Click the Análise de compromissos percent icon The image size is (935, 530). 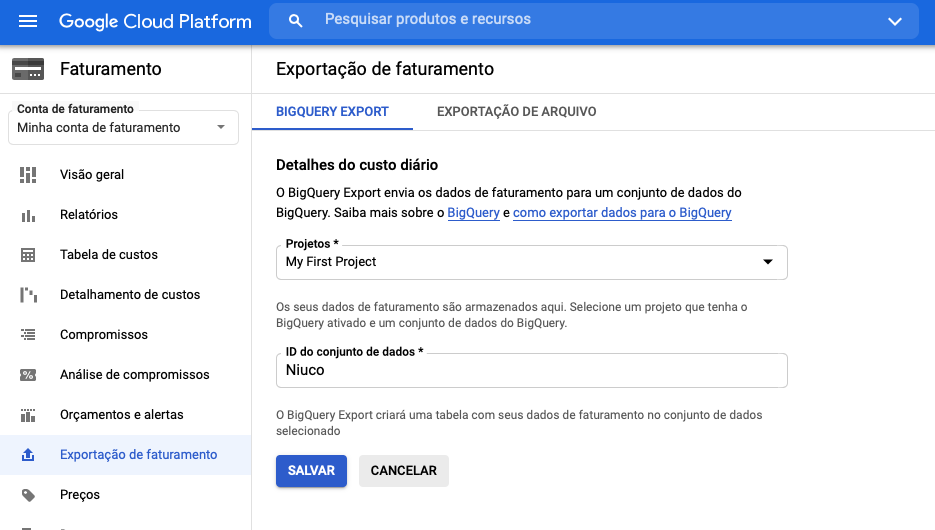(28, 375)
